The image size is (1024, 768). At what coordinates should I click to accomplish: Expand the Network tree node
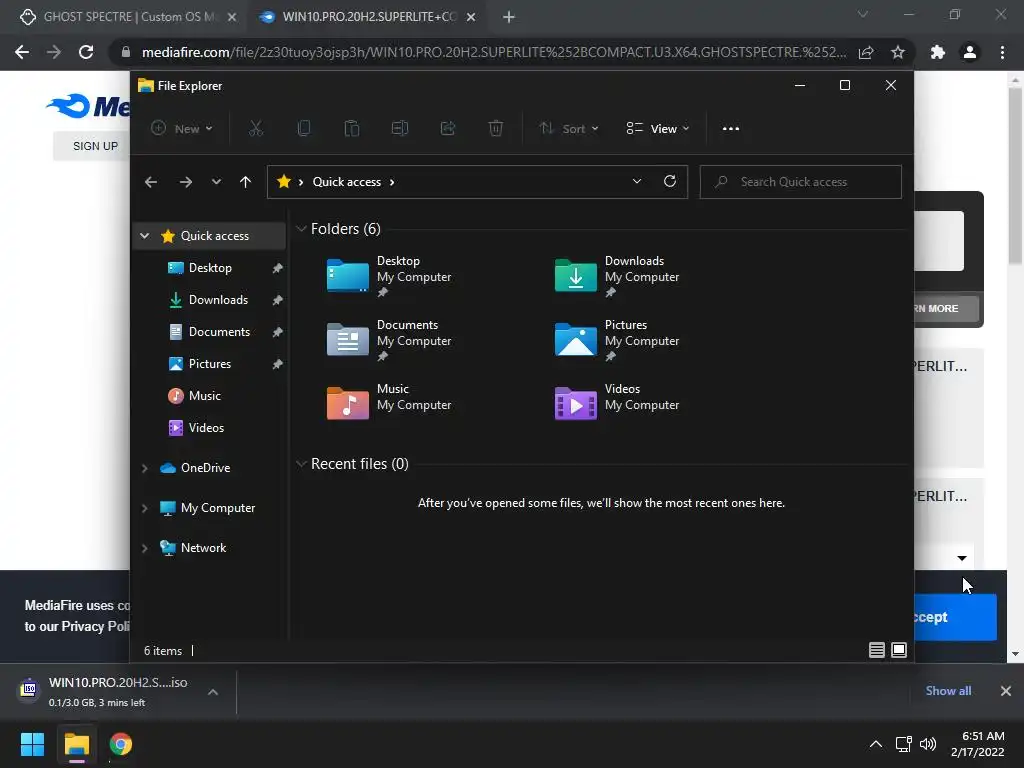145,548
